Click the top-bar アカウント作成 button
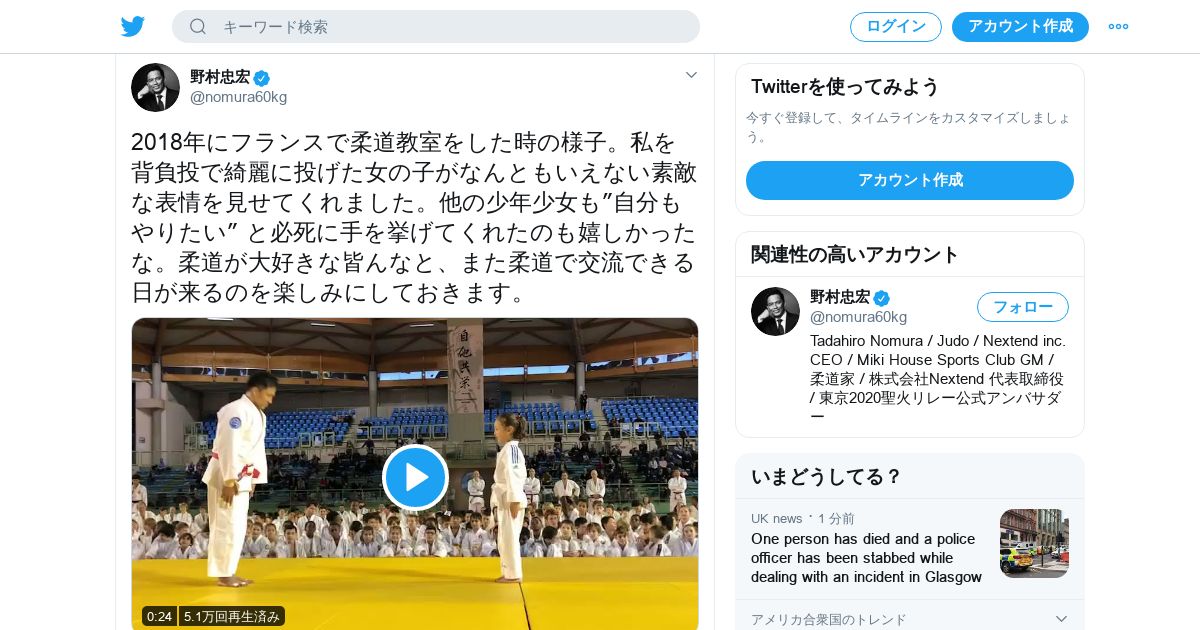 coord(1020,26)
